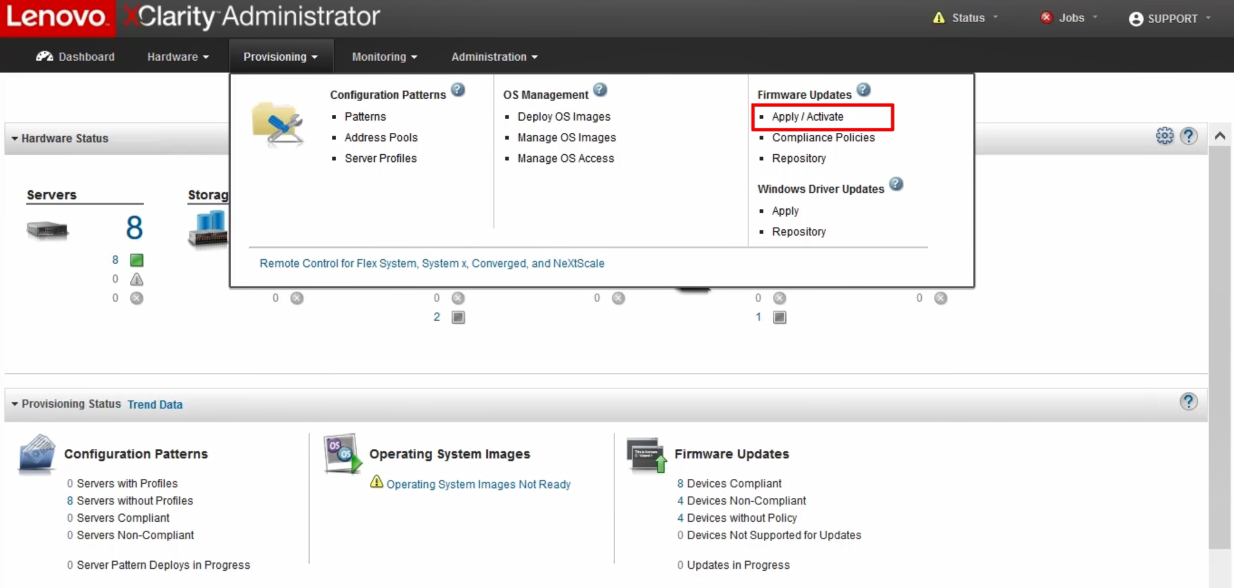The image size is (1234, 588).
Task: Open Operating System Images Not Ready link
Action: (479, 485)
